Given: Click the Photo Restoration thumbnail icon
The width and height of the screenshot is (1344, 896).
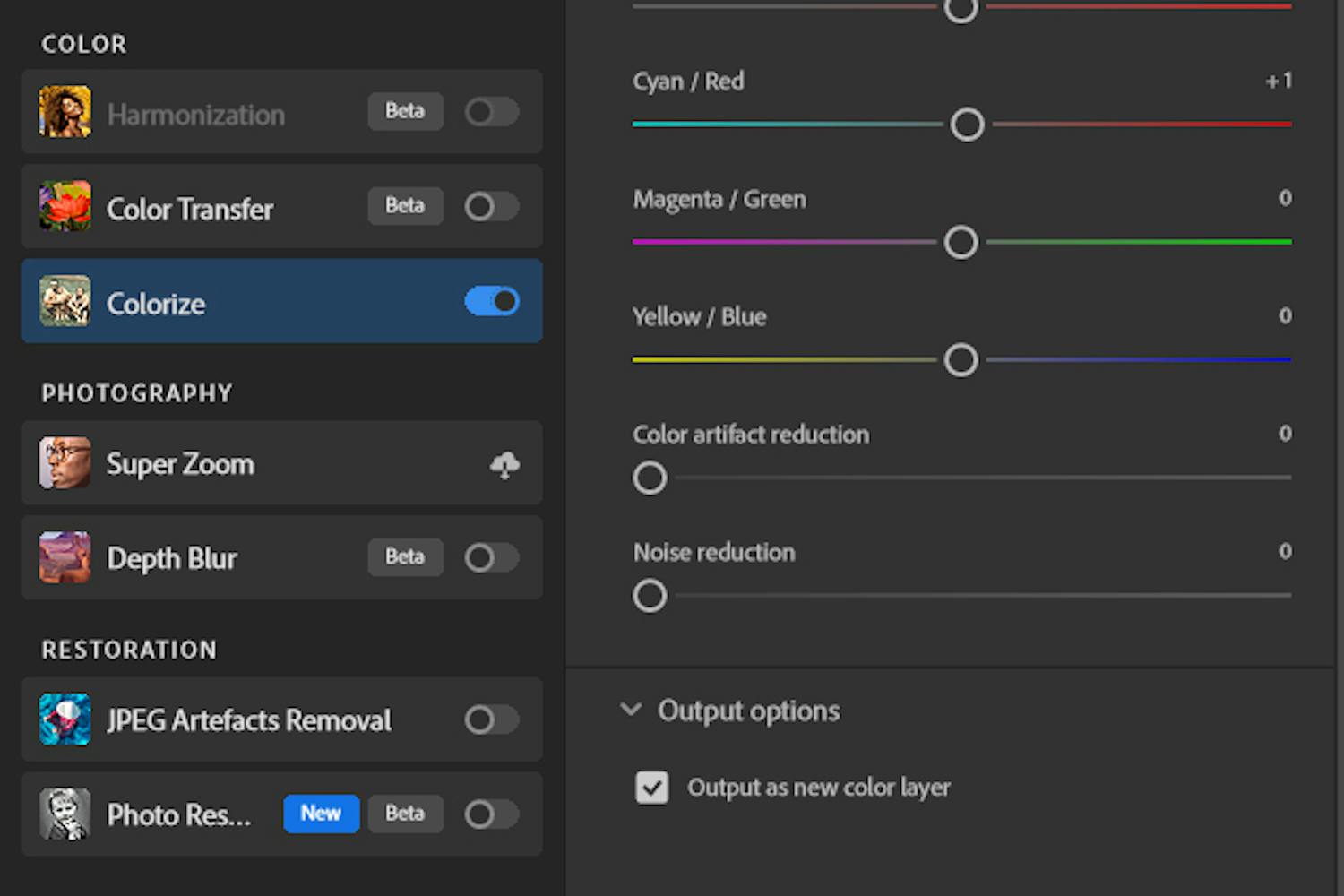Looking at the screenshot, I should point(65,814).
